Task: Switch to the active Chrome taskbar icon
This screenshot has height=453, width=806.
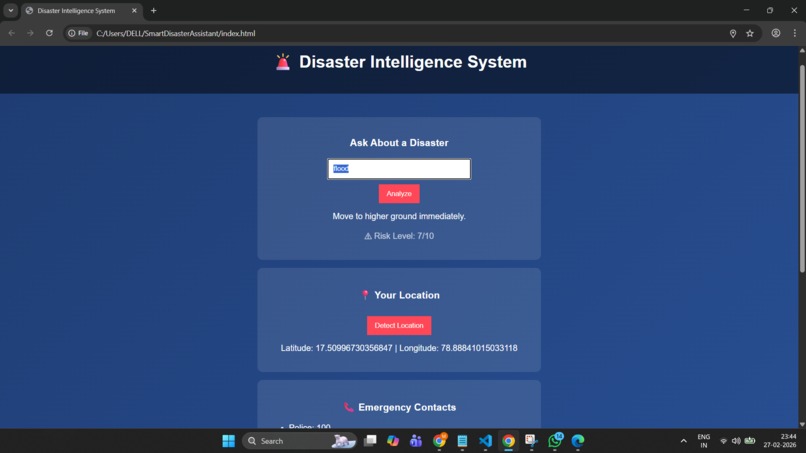Action: (508, 441)
